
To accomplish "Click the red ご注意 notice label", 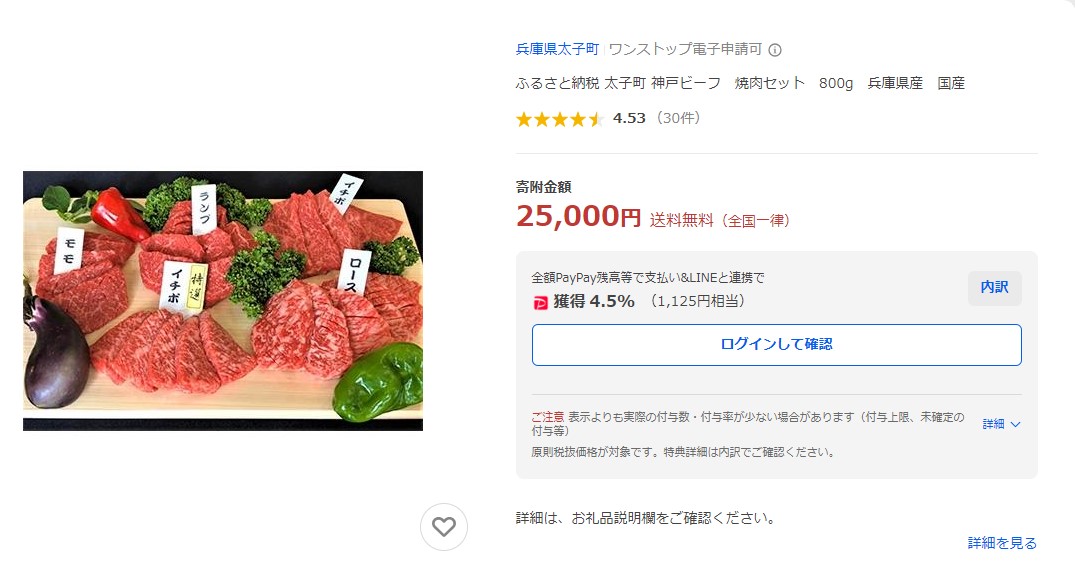I will [548, 416].
